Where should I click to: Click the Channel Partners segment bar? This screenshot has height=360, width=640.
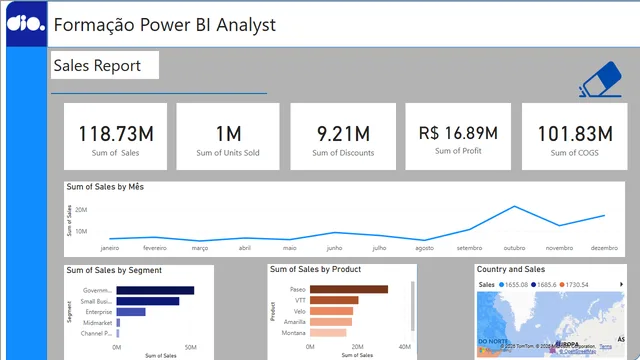tap(118, 333)
